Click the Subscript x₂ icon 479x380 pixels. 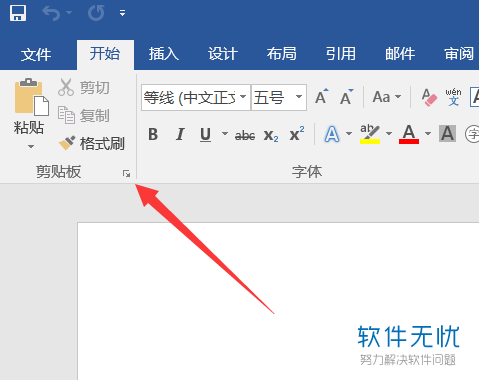271,135
